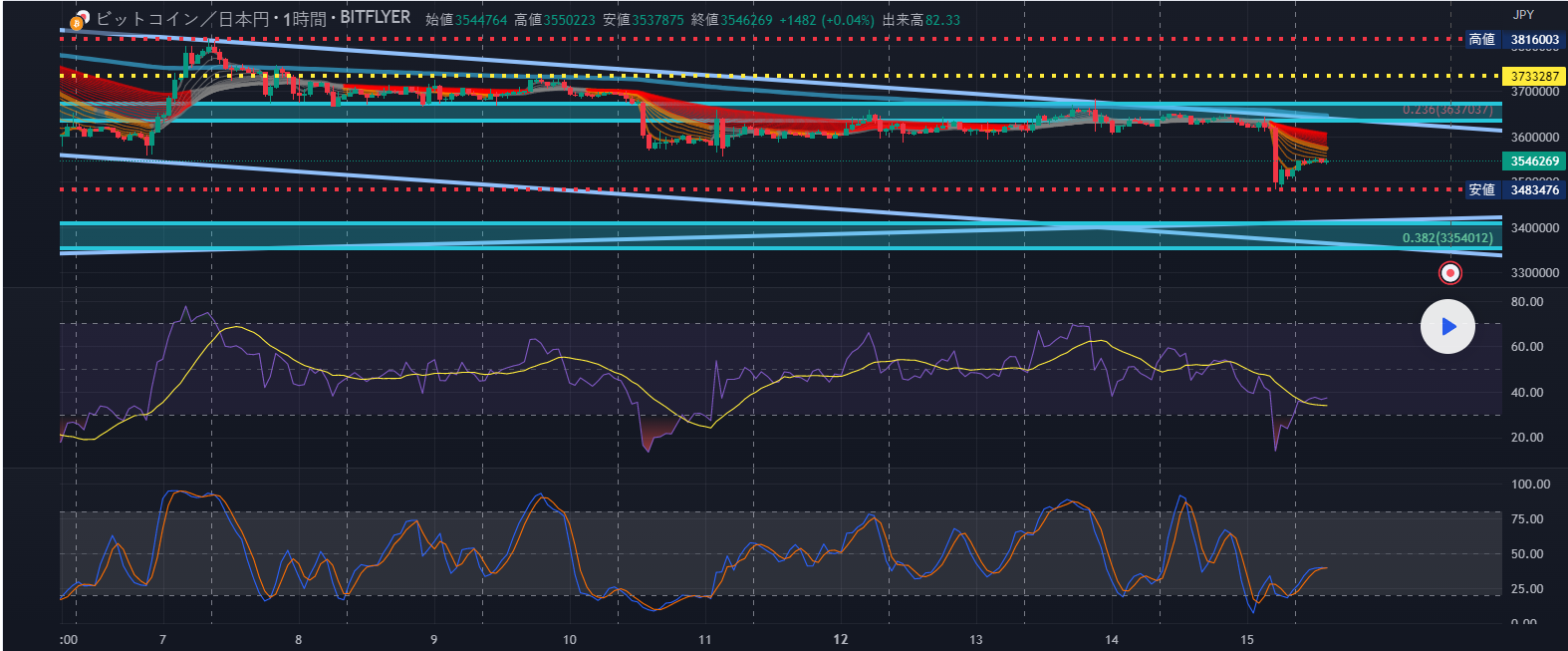Click the yellow 3733287 price label

(x=1534, y=77)
